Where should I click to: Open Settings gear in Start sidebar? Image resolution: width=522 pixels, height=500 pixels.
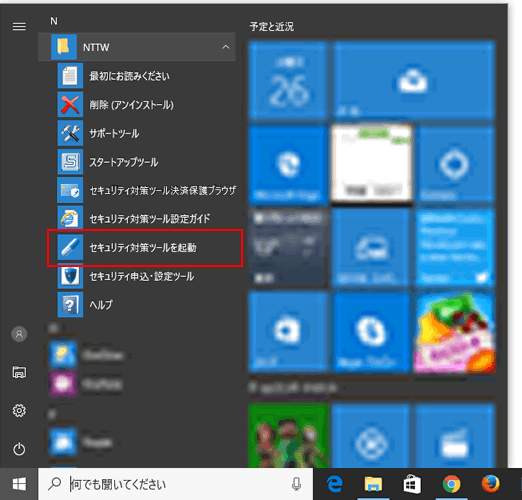[x=19, y=410]
